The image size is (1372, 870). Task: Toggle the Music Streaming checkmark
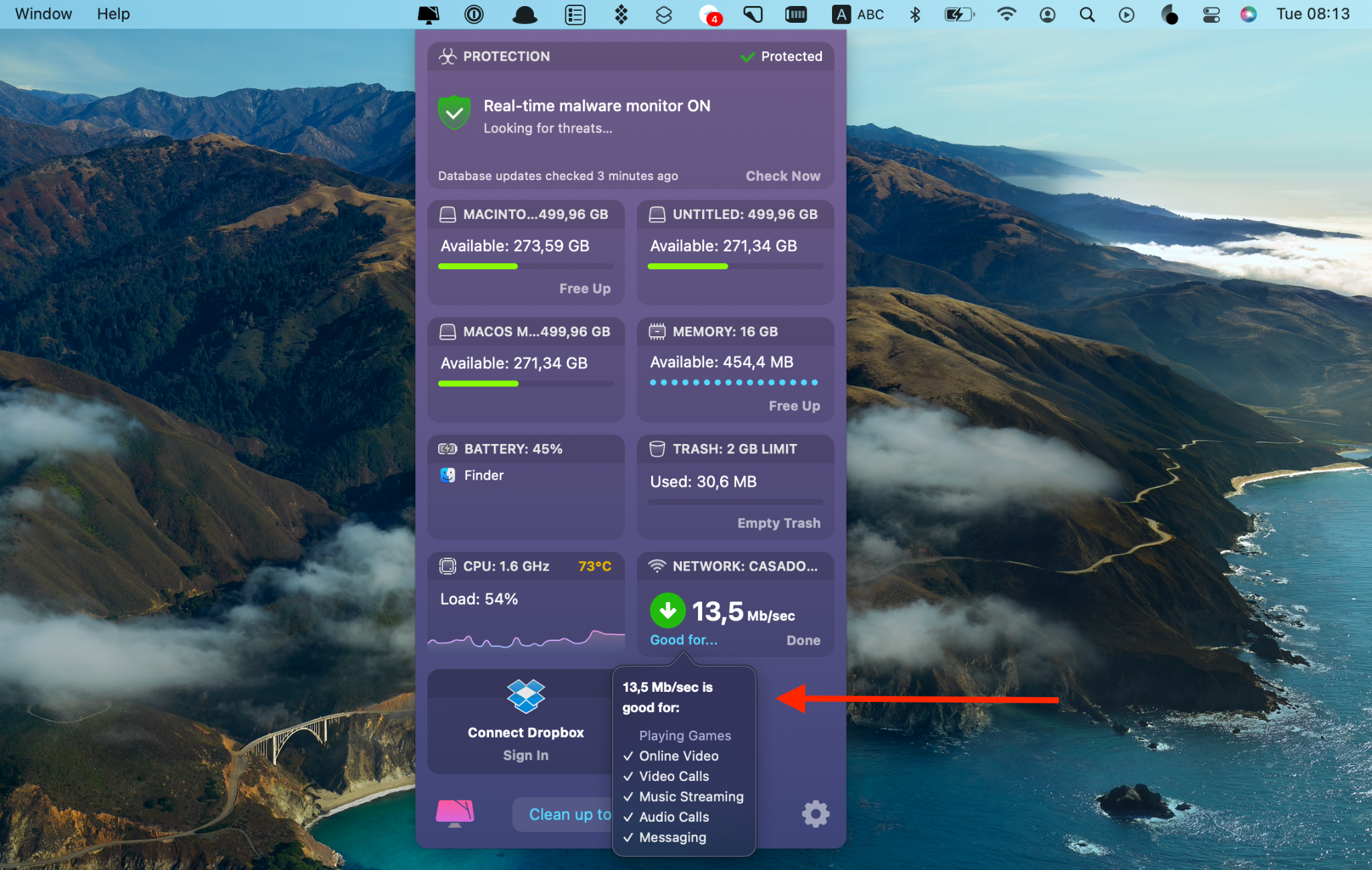coord(628,796)
